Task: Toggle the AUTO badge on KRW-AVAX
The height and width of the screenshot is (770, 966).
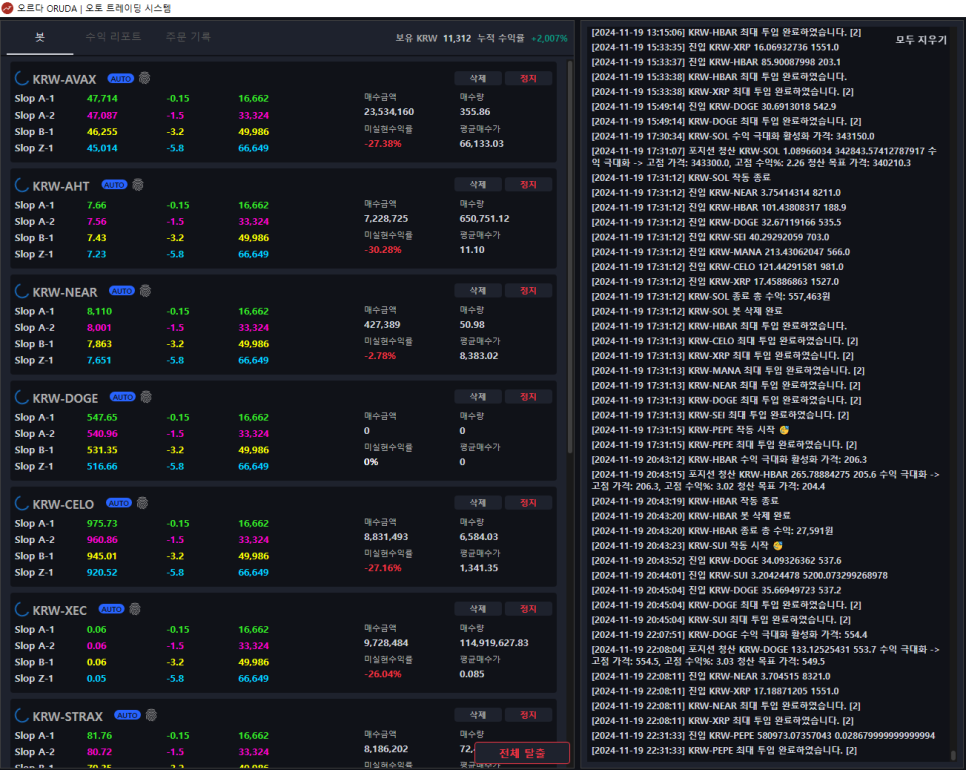Action: [x=121, y=79]
